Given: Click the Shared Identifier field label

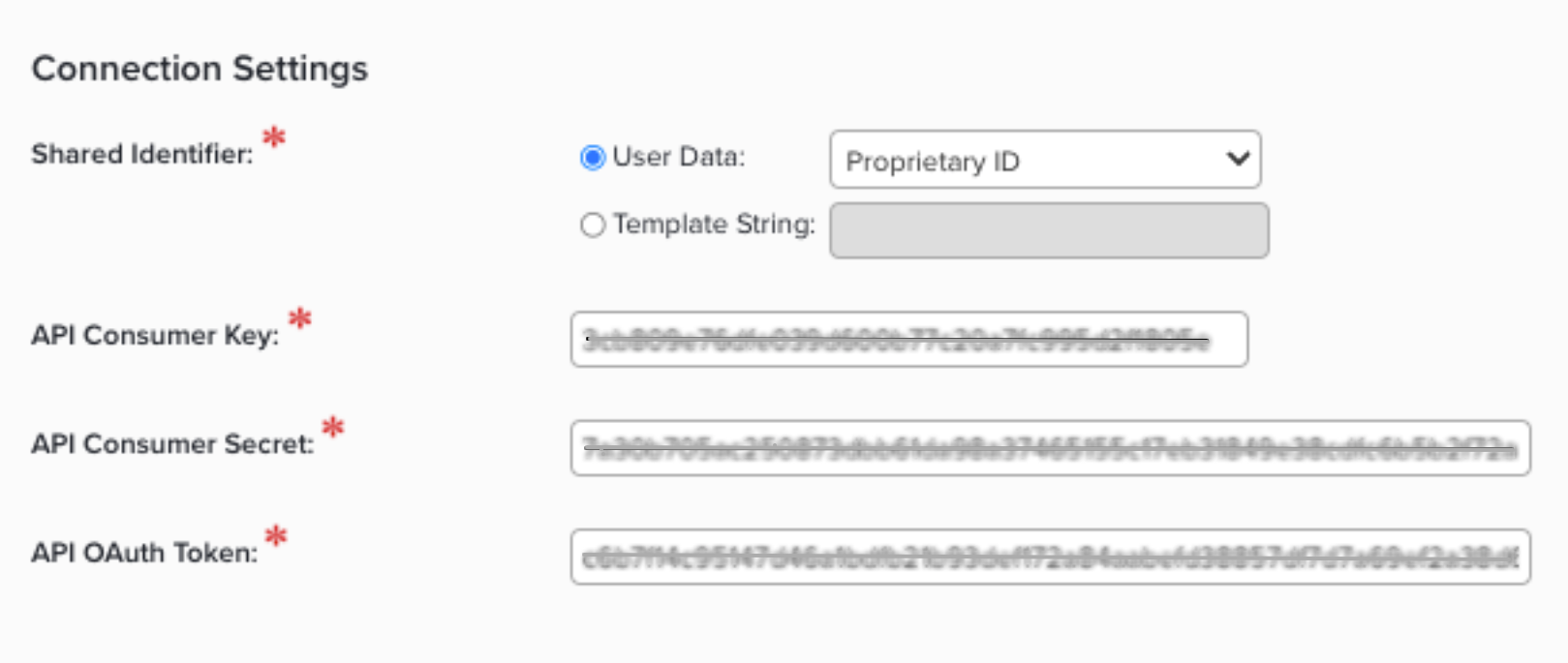Looking at the screenshot, I should pos(142,154).
